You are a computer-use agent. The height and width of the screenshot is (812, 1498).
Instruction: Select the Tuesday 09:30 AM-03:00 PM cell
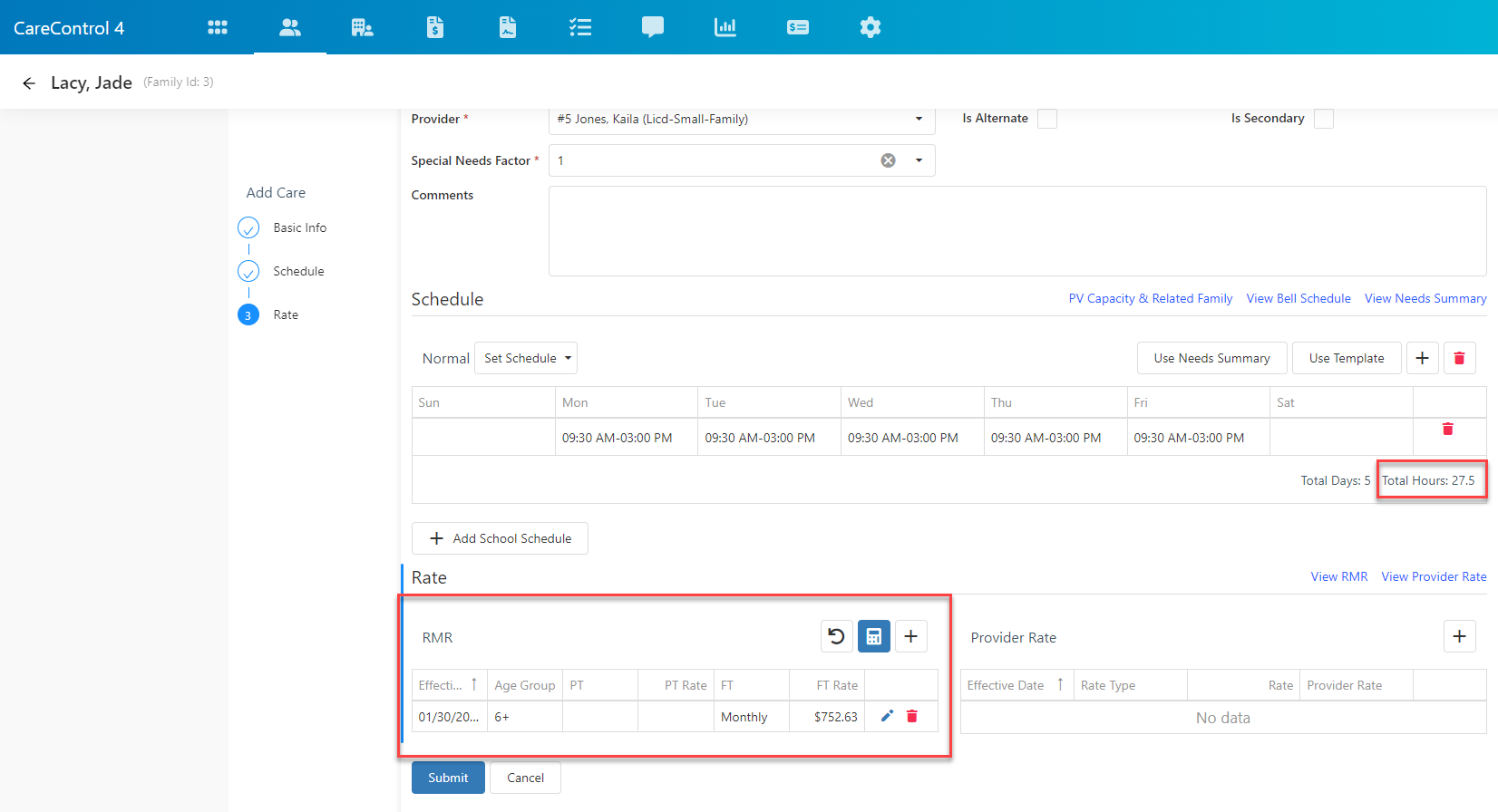tap(769, 437)
